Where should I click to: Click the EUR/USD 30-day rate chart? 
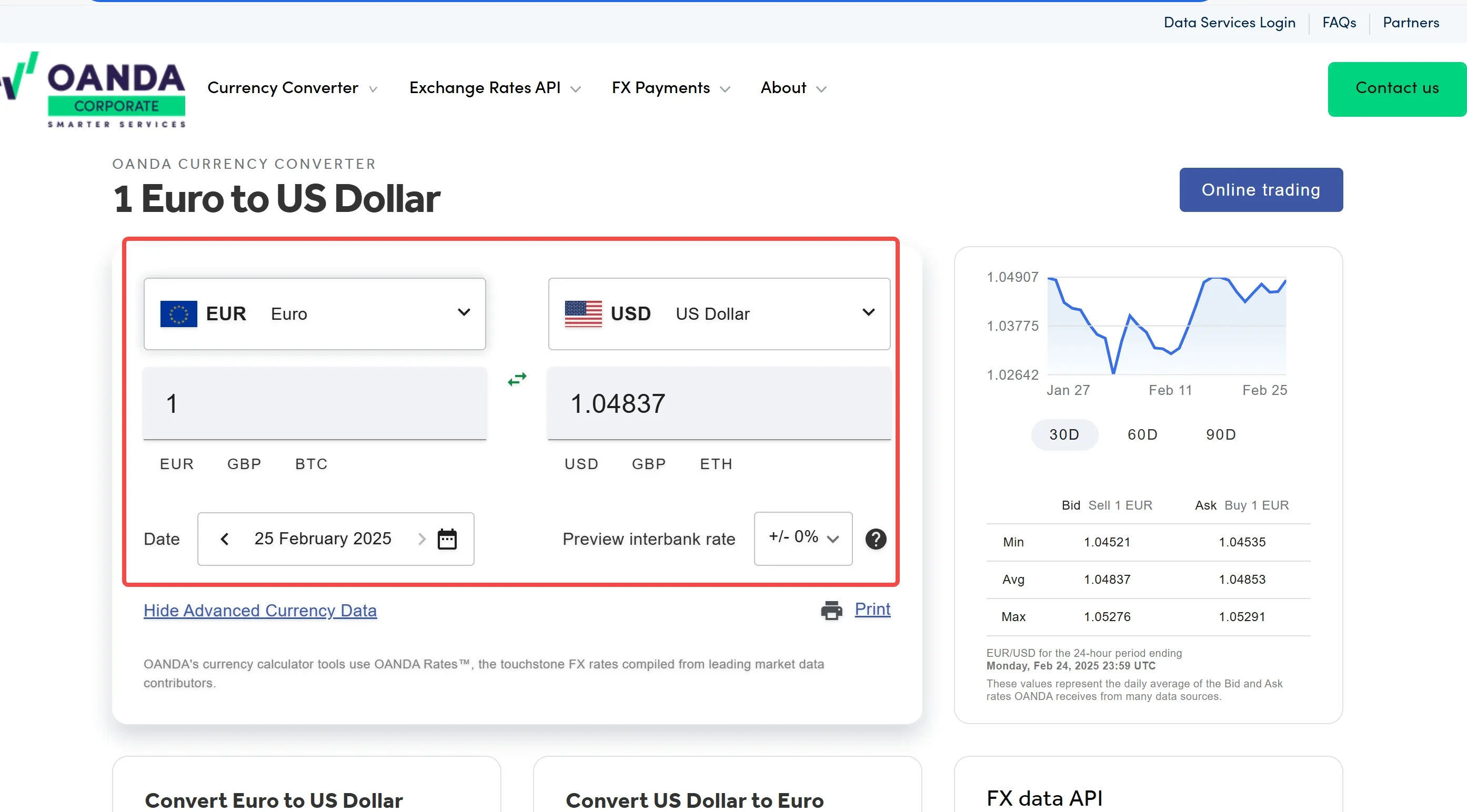pos(1167,326)
